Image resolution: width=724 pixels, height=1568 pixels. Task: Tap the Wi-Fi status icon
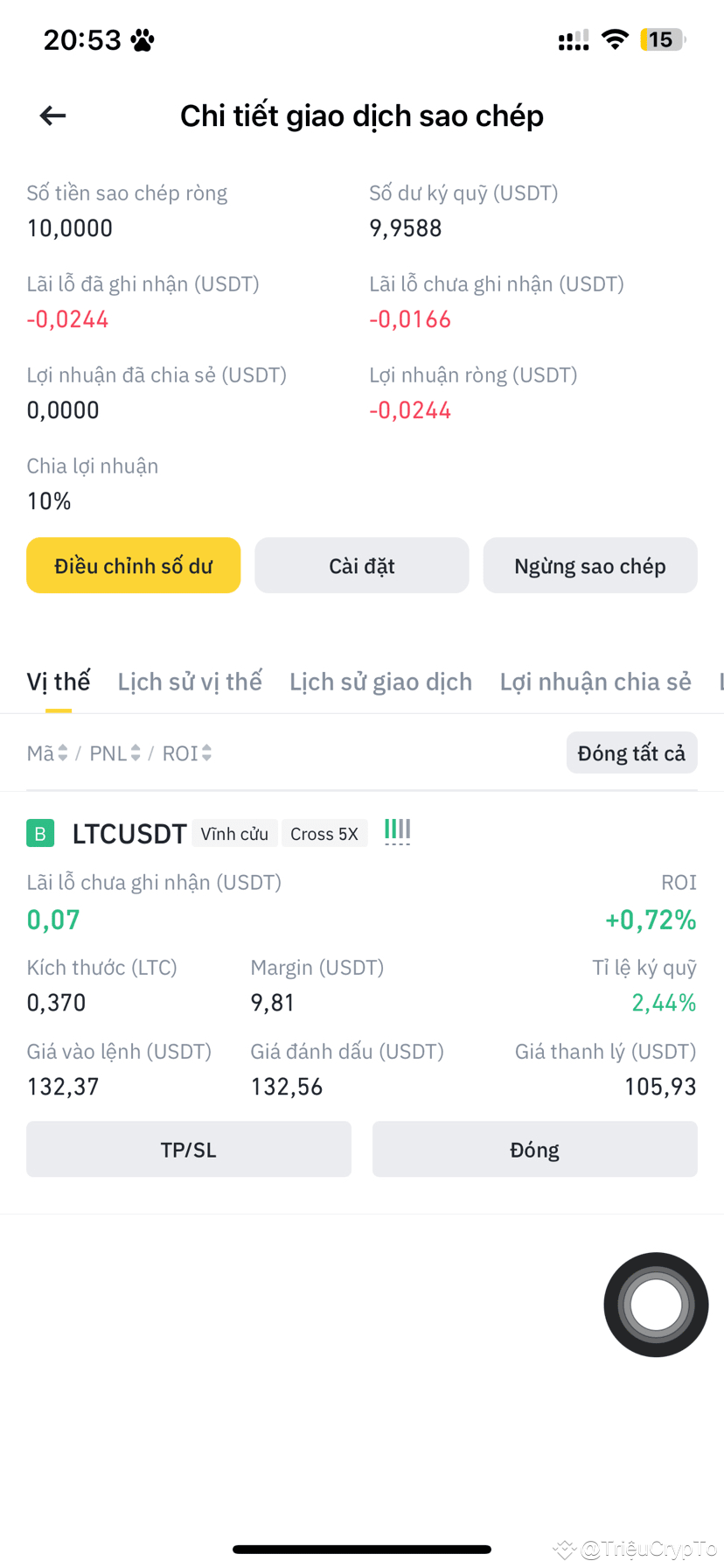(616, 39)
